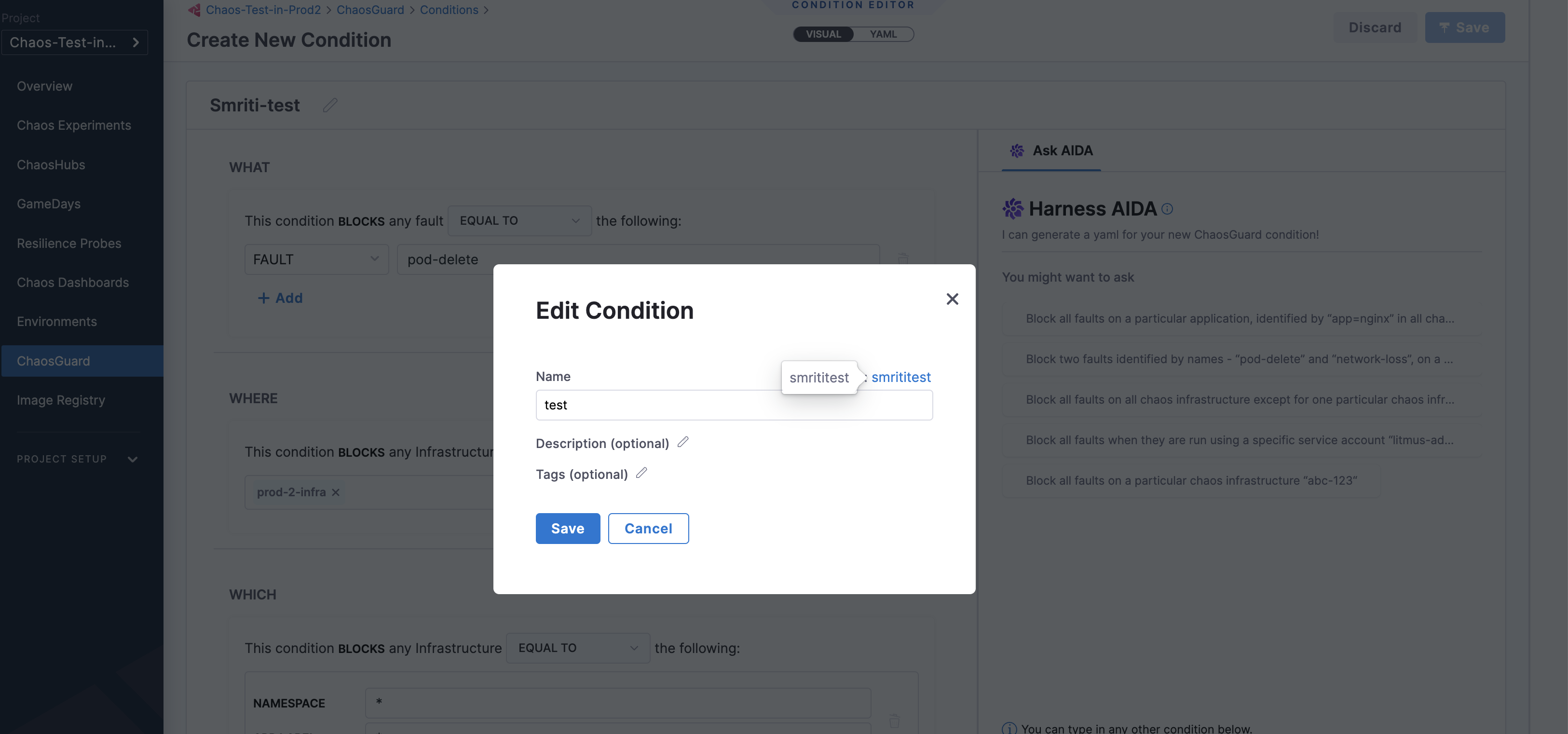This screenshot has height=734, width=1568.
Task: Click the Harness AIDA info icon
Action: tap(1167, 209)
